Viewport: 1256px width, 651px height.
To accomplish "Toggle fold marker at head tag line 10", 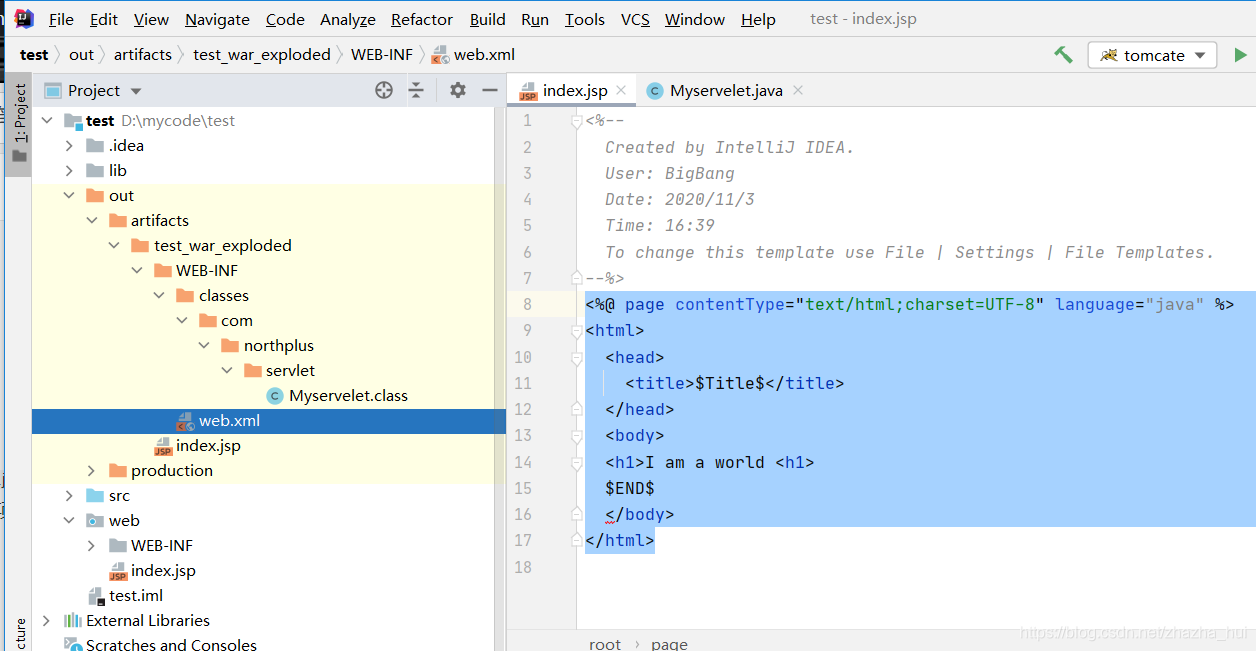I will (x=576, y=357).
